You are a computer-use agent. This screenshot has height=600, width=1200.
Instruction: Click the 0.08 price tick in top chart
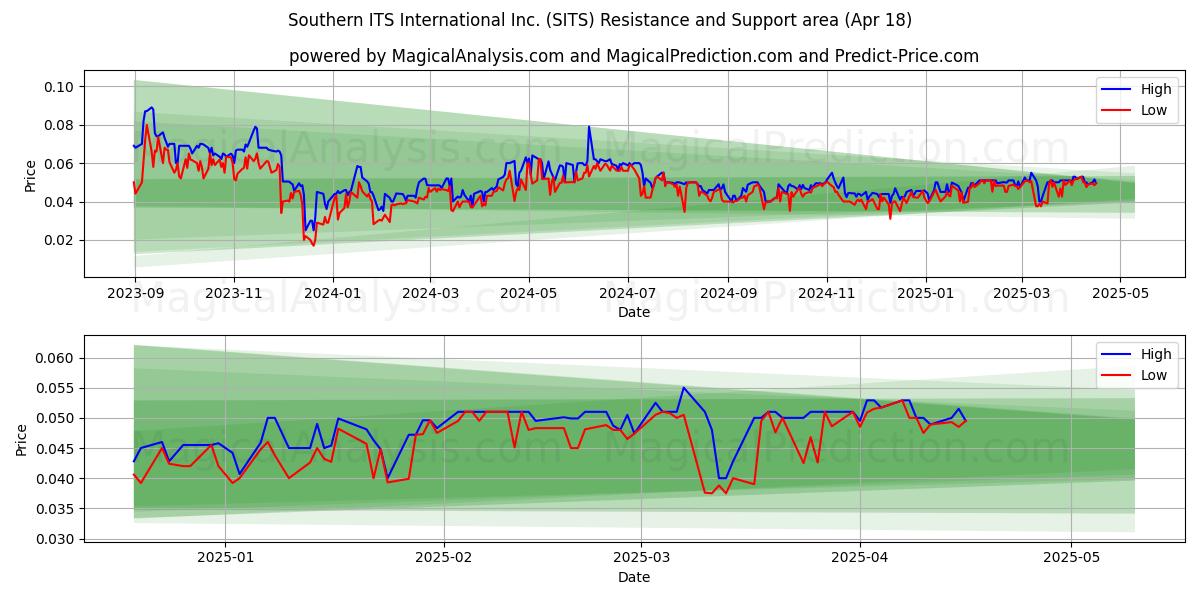pos(60,125)
